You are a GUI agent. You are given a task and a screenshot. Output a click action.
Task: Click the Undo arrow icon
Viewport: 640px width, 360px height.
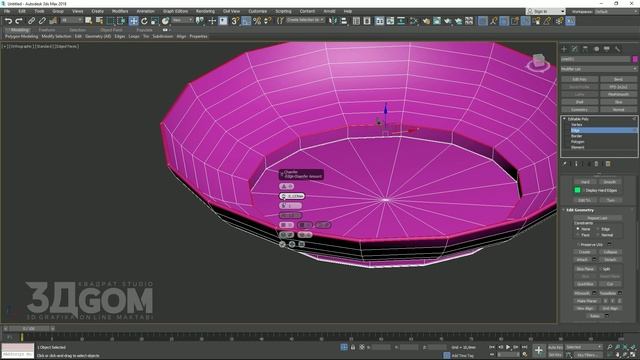coord(8,21)
